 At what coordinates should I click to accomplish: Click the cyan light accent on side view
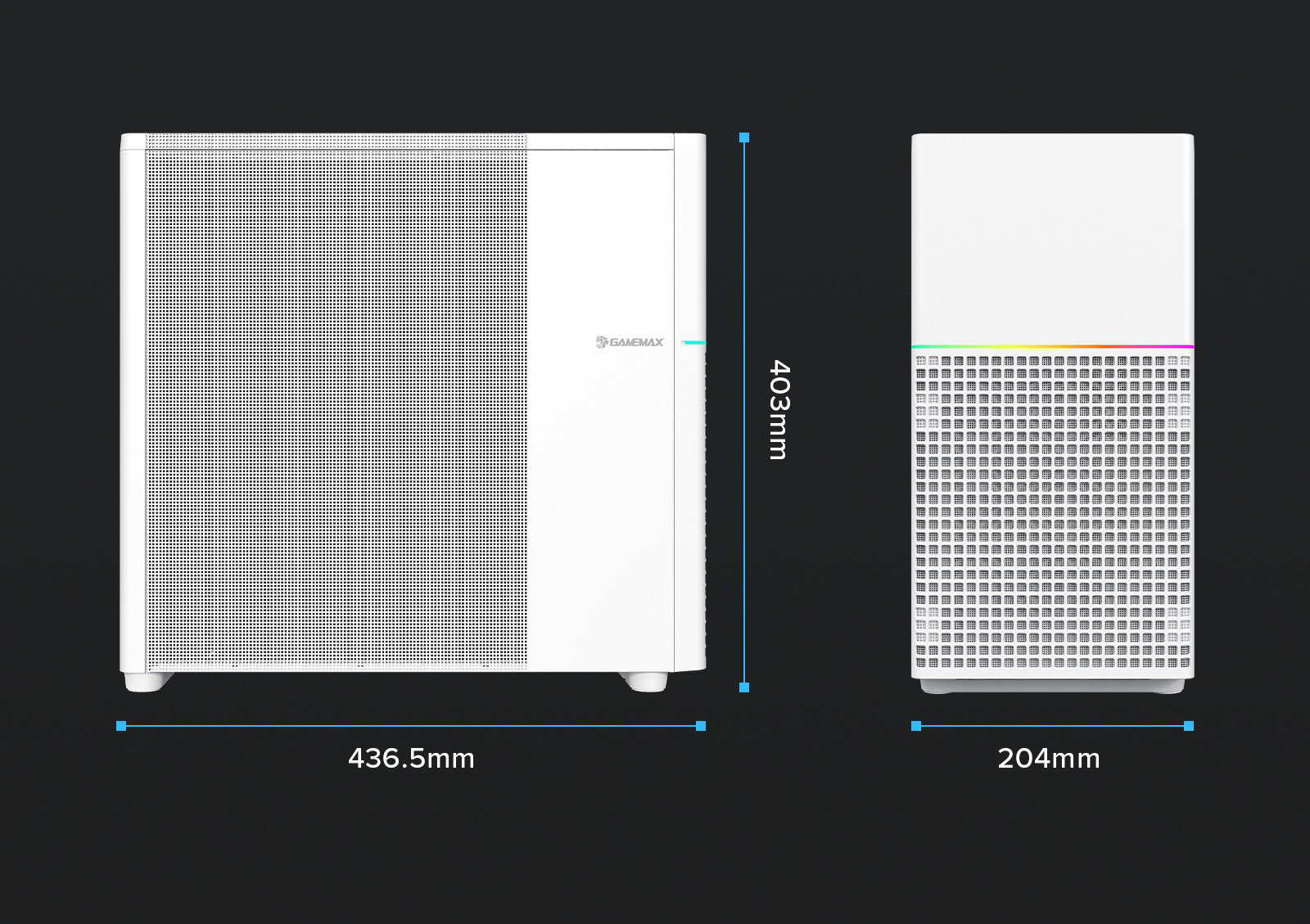tap(693, 344)
